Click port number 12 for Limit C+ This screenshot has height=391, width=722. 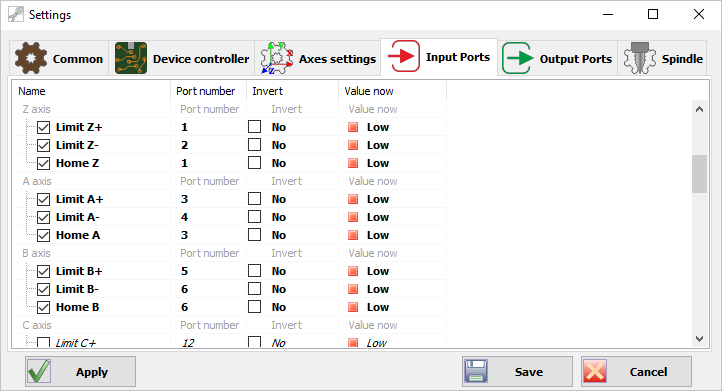coord(188,343)
